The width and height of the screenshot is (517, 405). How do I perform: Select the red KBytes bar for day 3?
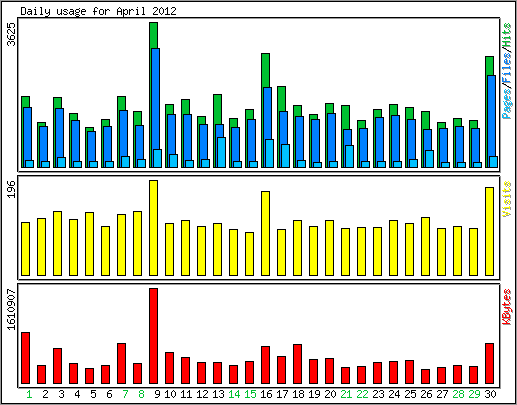pyautogui.click(x=57, y=366)
